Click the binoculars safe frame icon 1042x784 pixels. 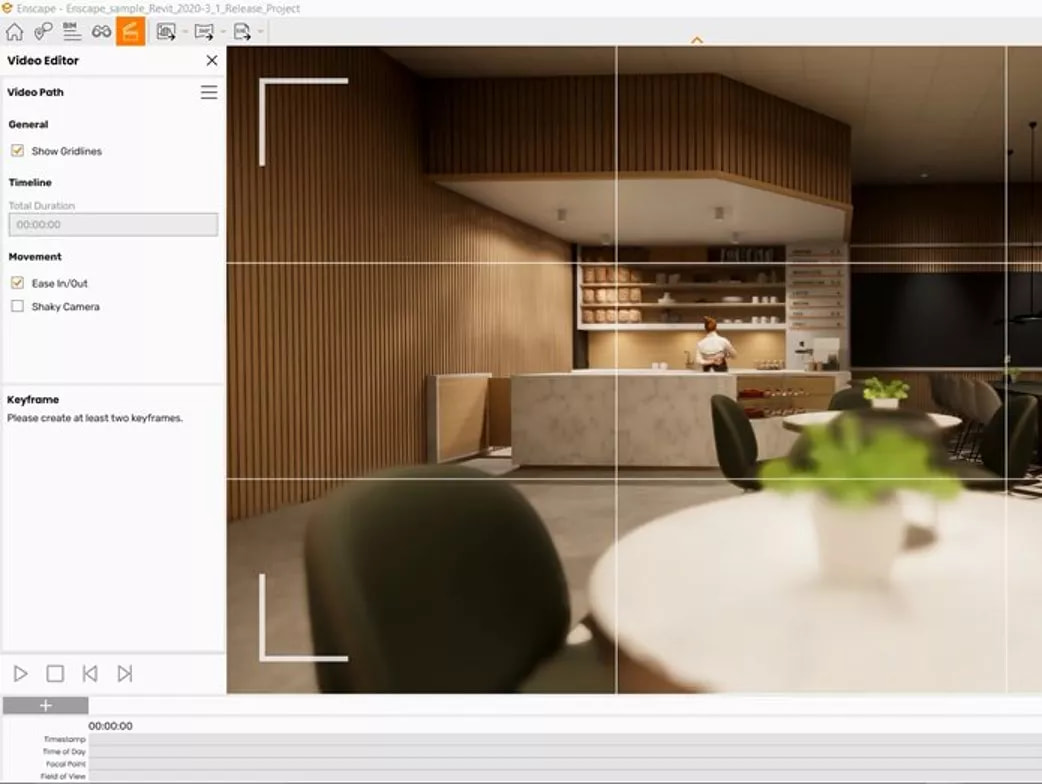point(101,31)
